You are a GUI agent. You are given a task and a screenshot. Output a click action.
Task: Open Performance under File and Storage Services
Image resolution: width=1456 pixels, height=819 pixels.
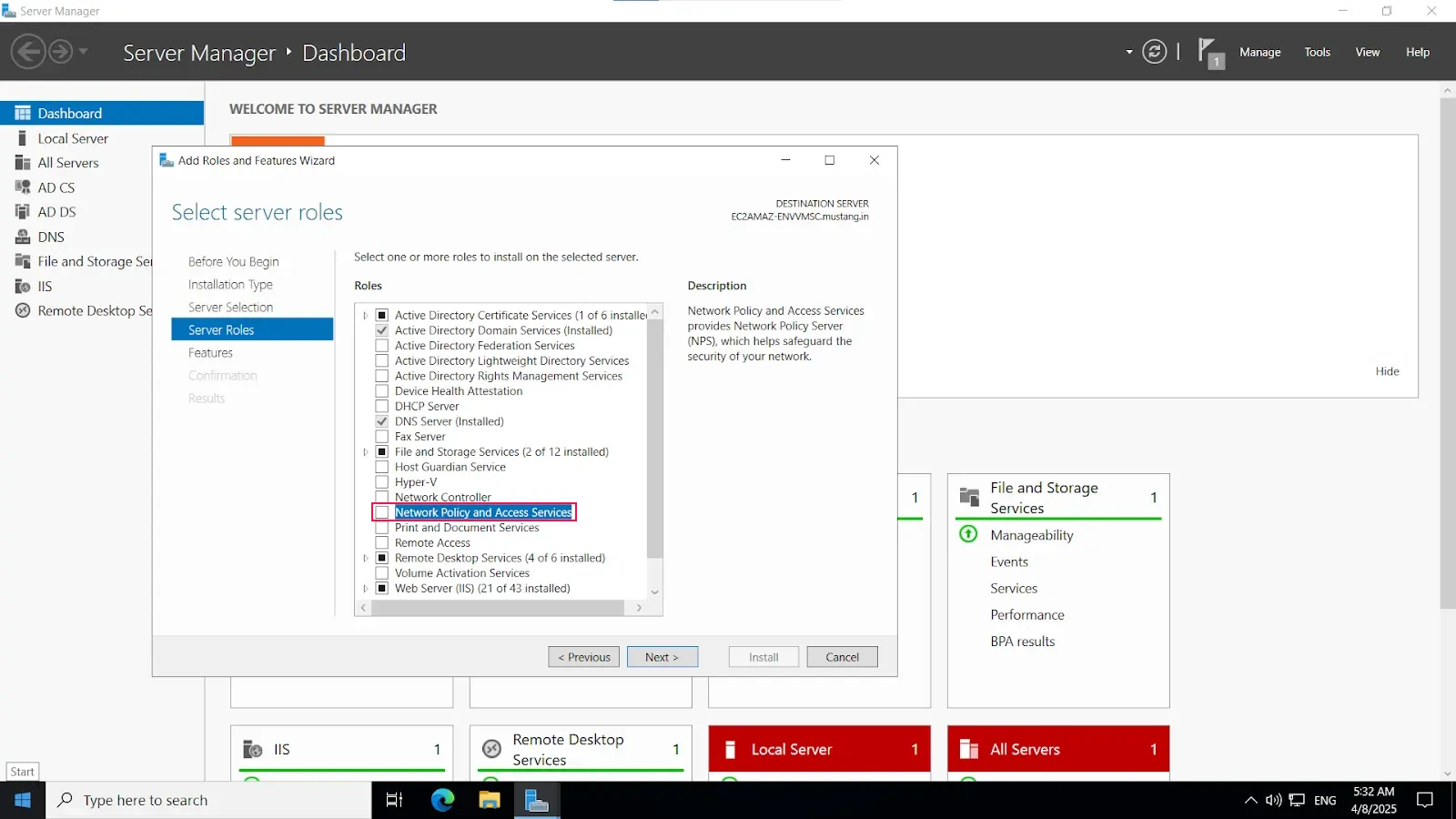click(1026, 615)
